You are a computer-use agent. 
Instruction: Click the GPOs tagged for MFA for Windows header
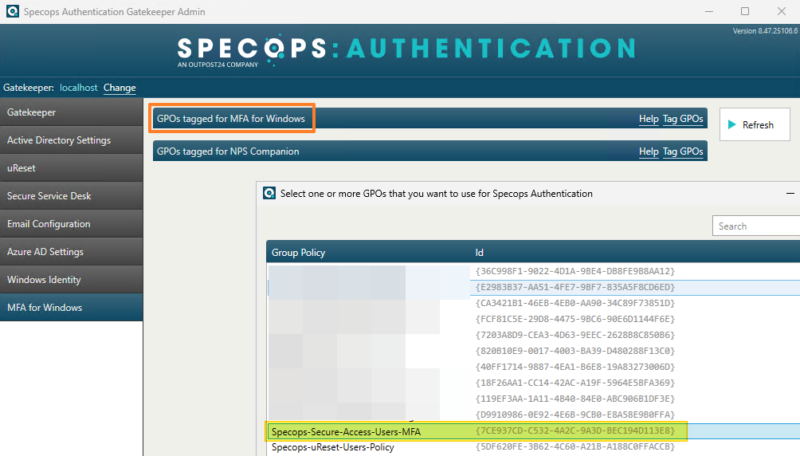(430, 118)
